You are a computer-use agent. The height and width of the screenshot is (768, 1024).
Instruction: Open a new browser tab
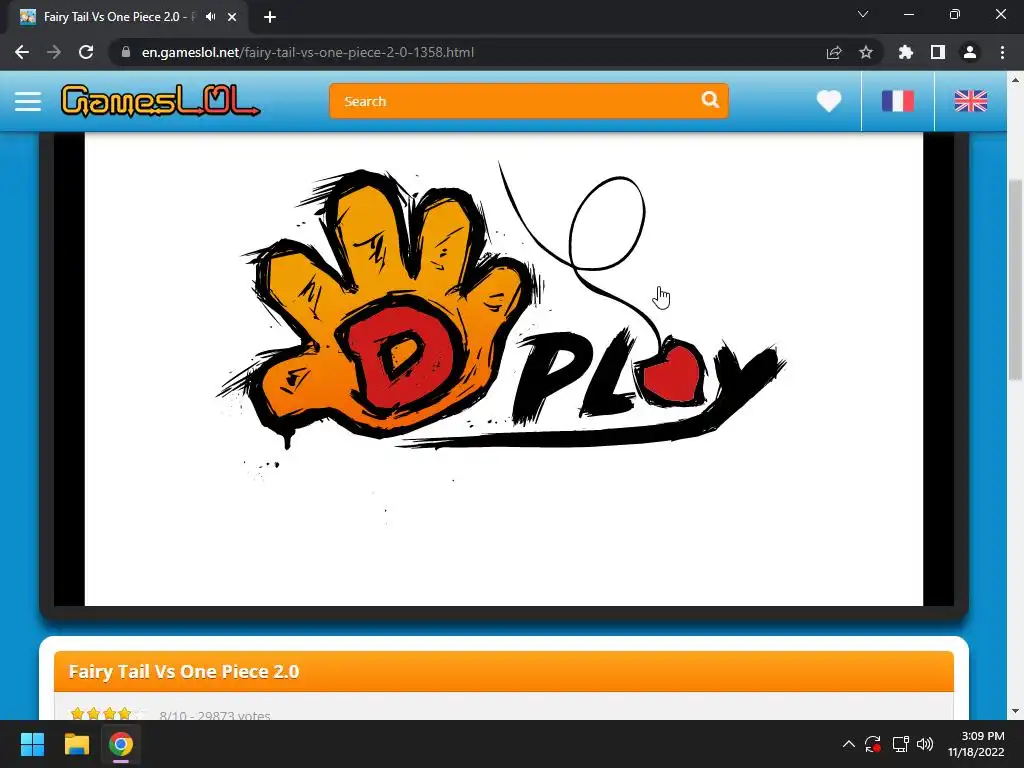coord(270,17)
